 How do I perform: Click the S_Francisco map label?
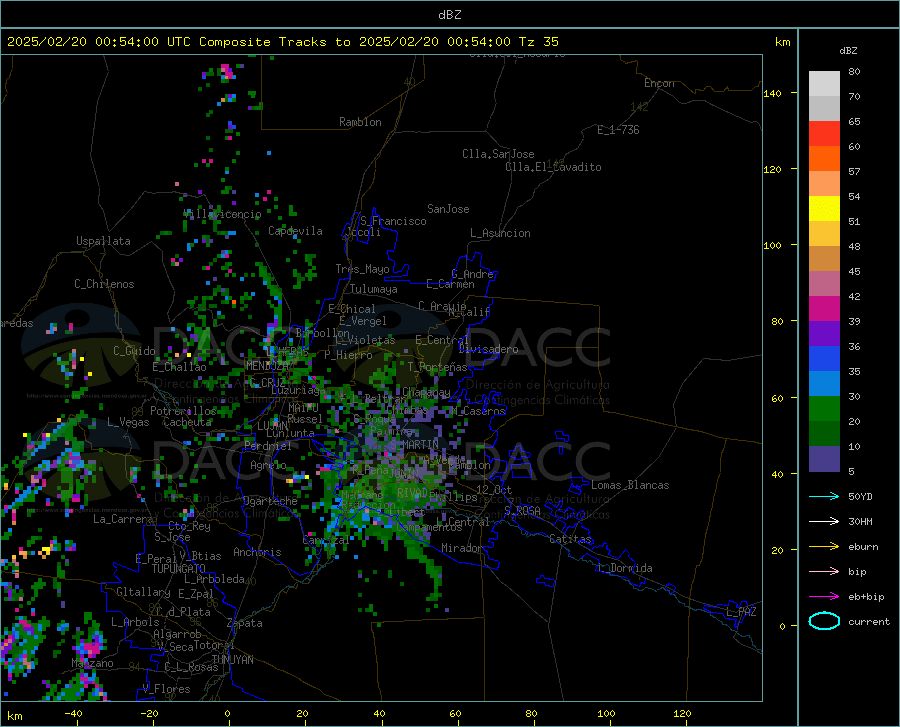pyautogui.click(x=393, y=221)
